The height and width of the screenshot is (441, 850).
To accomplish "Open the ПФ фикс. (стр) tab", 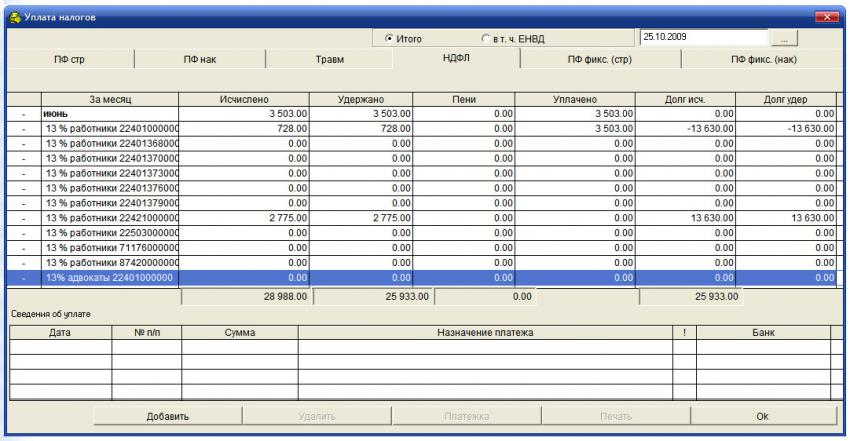I will click(600, 60).
